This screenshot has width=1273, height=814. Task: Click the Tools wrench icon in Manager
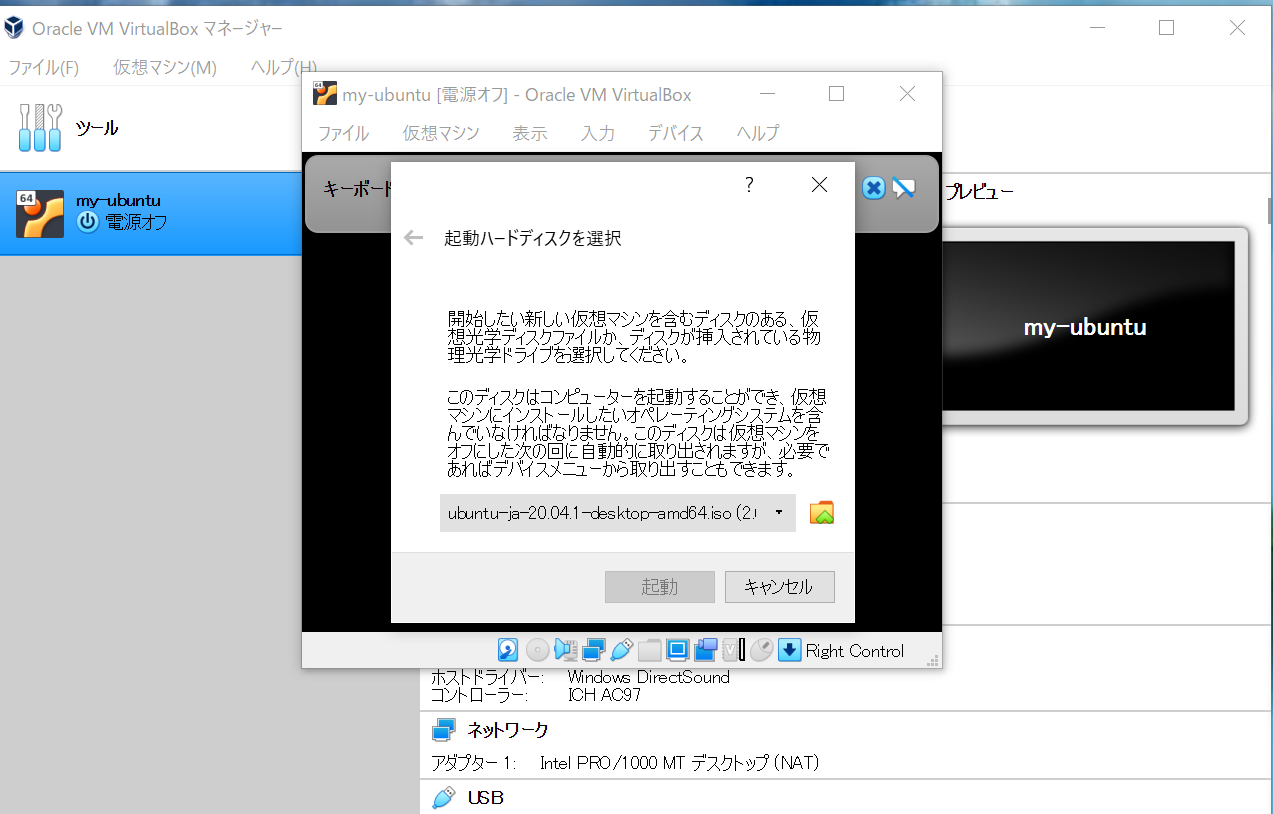coord(40,127)
